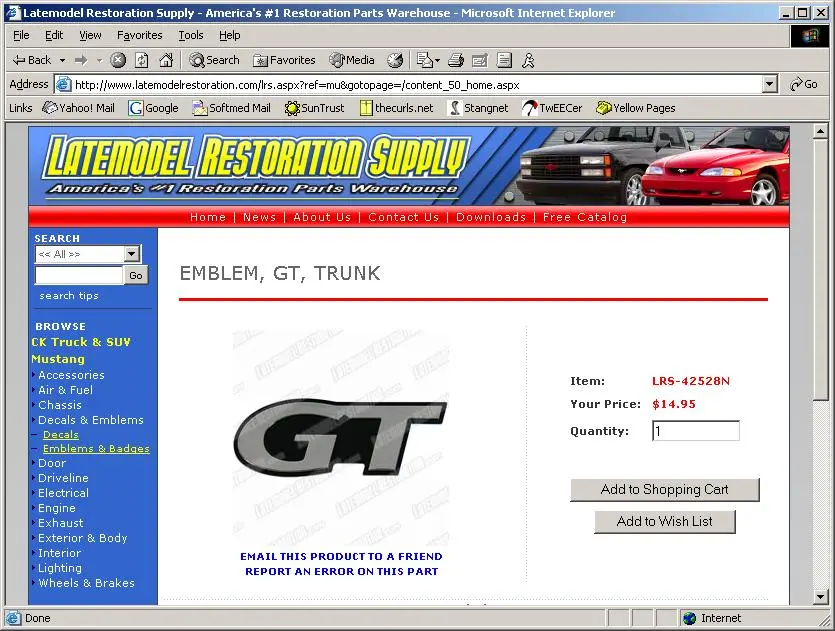Open the Yahoo! Mail links bar shortcut
The image size is (835, 631).
[x=79, y=108]
